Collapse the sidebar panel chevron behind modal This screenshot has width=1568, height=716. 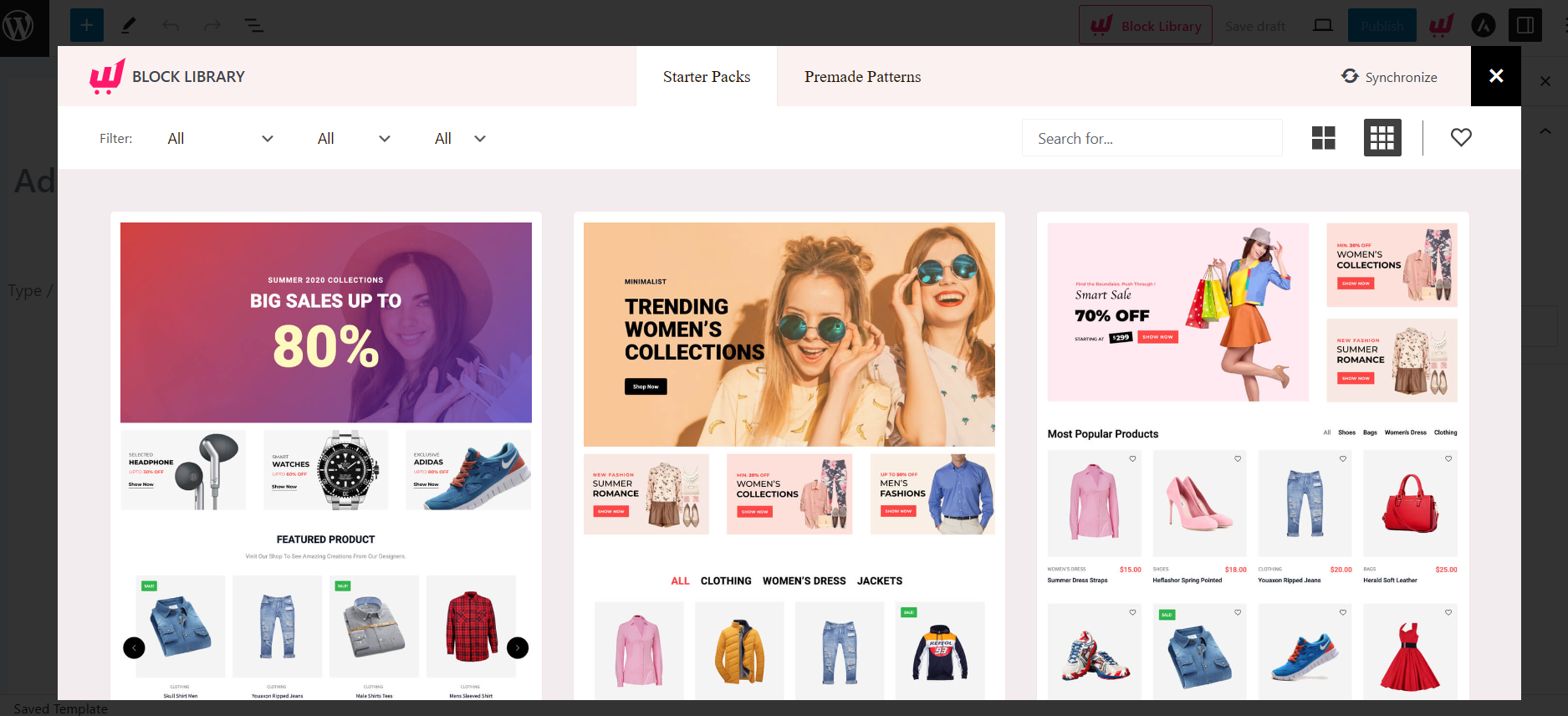(1545, 130)
